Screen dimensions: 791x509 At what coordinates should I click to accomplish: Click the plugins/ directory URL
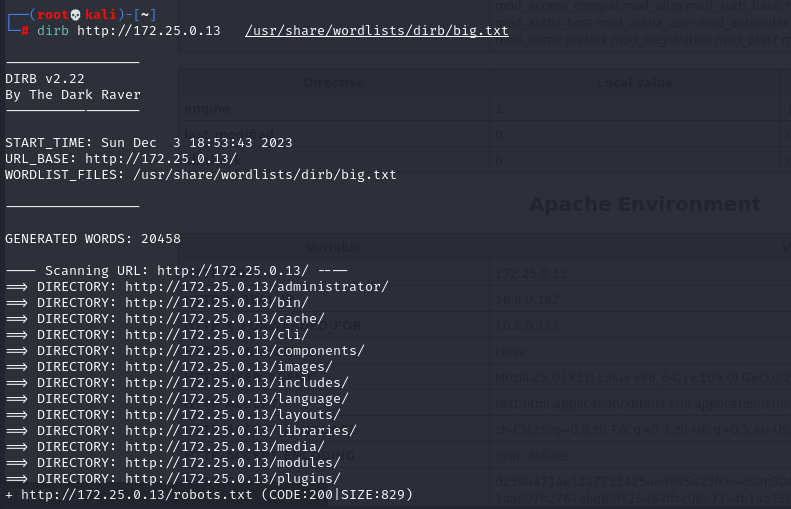(233, 479)
